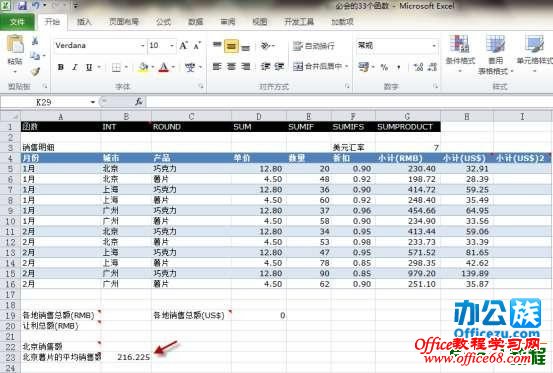Open Merge and Center dropdown arrow
This screenshot has height=373, width=553.
tap(347, 66)
